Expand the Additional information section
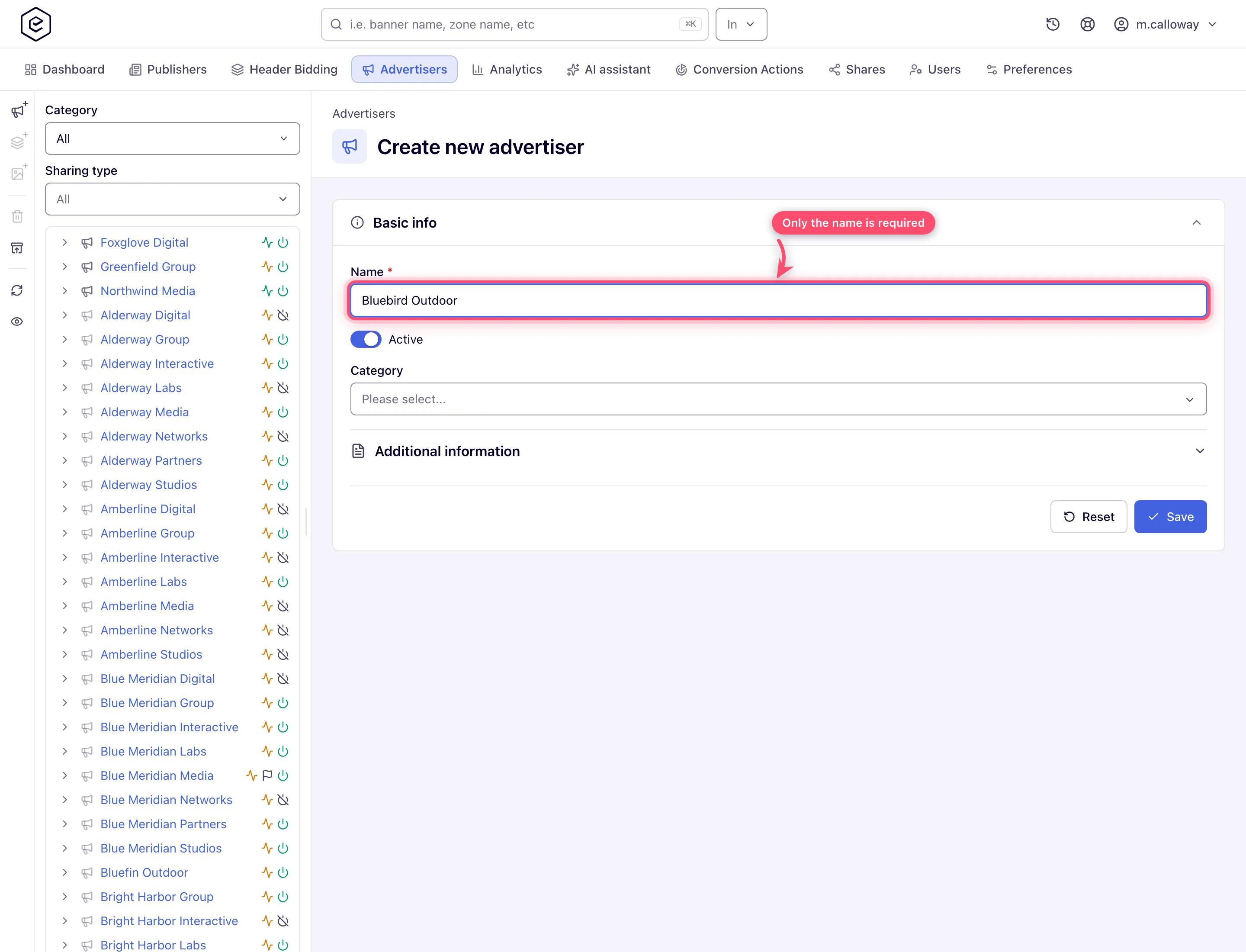The height and width of the screenshot is (952, 1246). 778,451
